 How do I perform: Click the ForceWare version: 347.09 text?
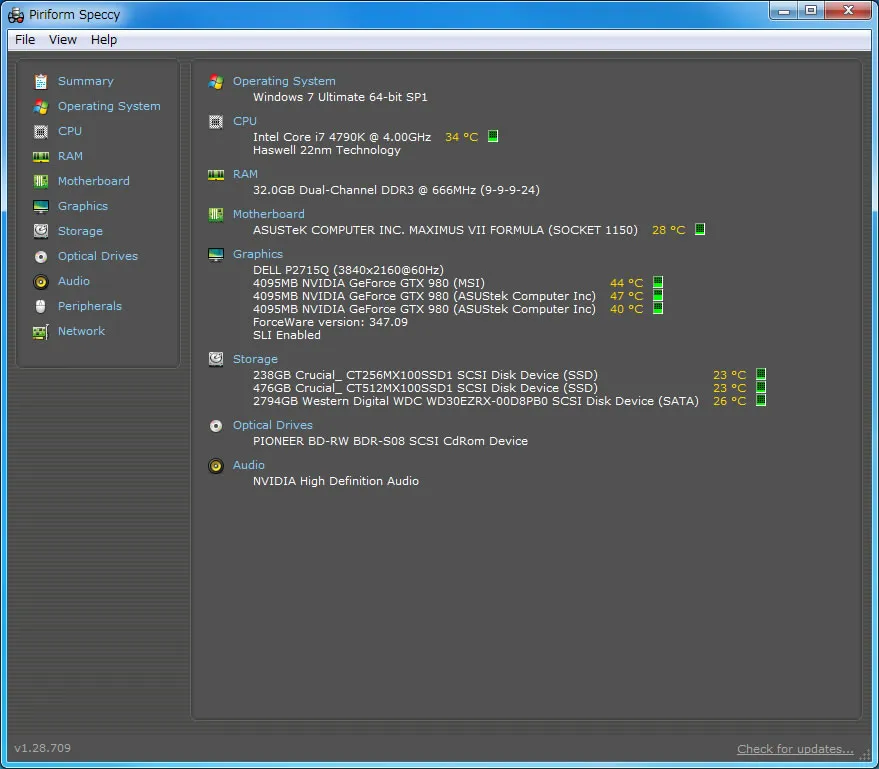(x=330, y=322)
